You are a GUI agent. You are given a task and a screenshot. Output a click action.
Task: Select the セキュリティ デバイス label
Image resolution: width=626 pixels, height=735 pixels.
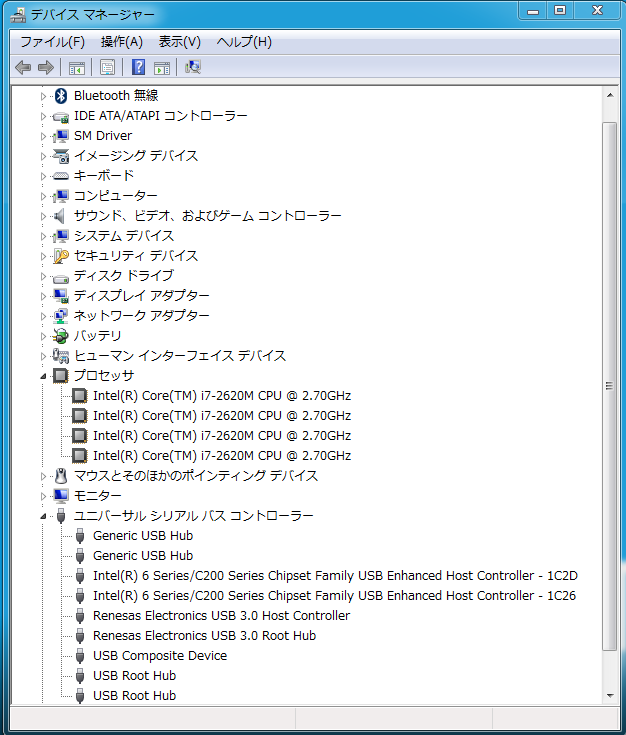click(136, 255)
